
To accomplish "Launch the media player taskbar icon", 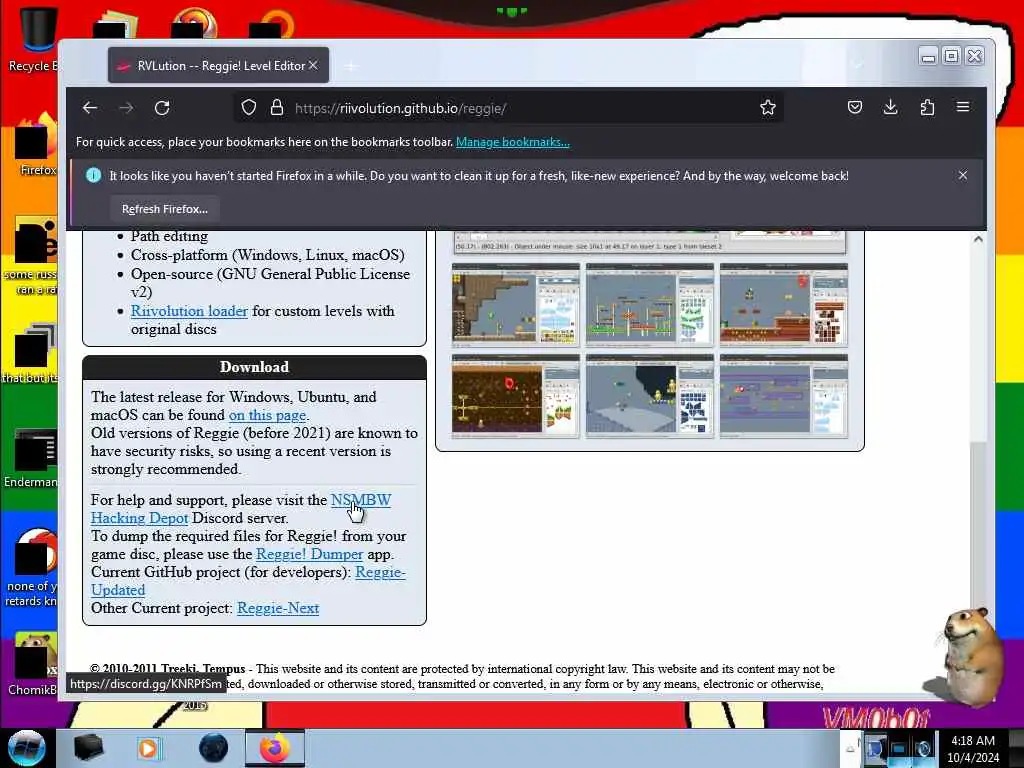I will tap(148, 748).
